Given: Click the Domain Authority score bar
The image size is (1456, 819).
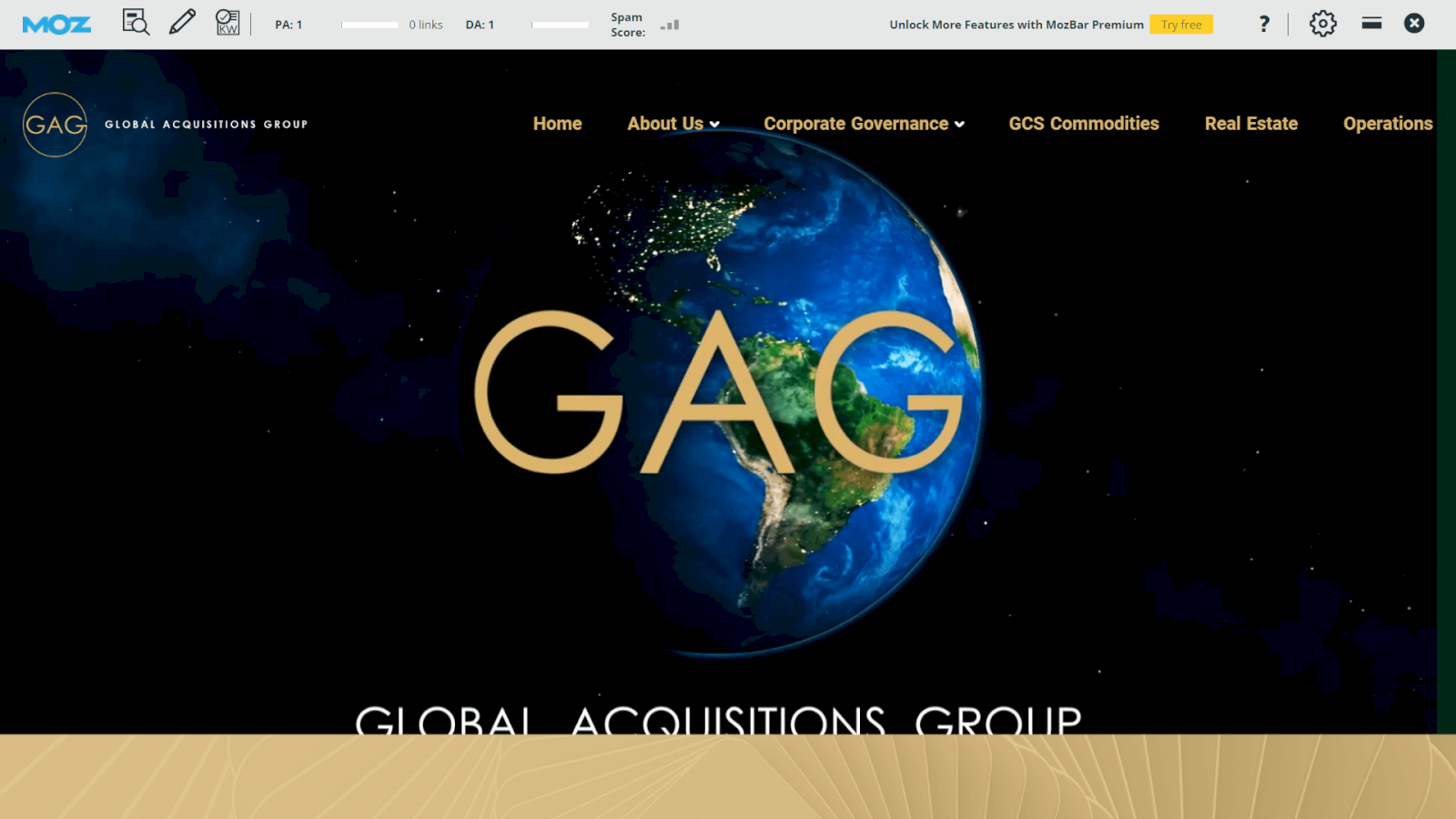Looking at the screenshot, I should [560, 25].
